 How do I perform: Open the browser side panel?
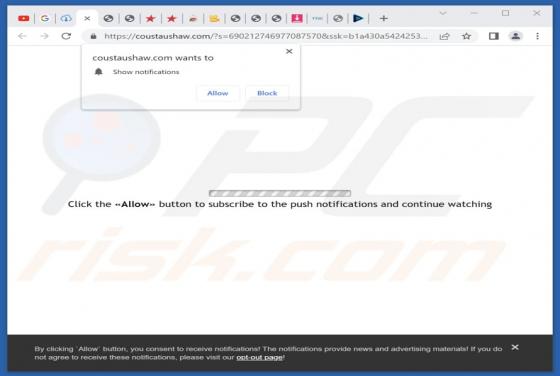[494, 36]
